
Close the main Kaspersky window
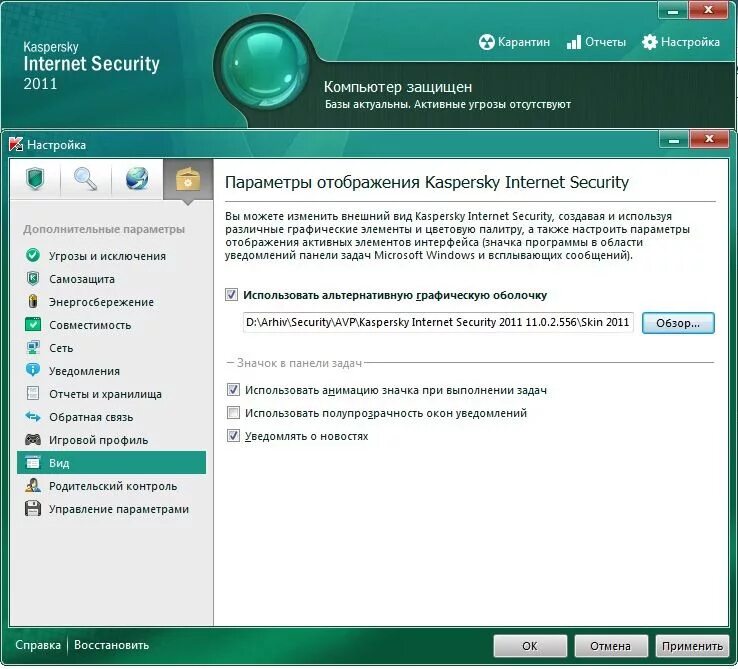708,10
